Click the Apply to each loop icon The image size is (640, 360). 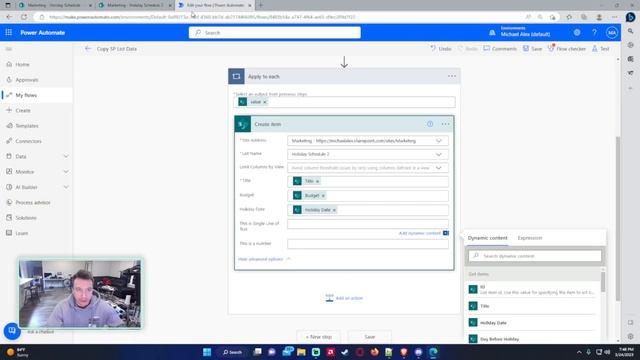point(236,76)
